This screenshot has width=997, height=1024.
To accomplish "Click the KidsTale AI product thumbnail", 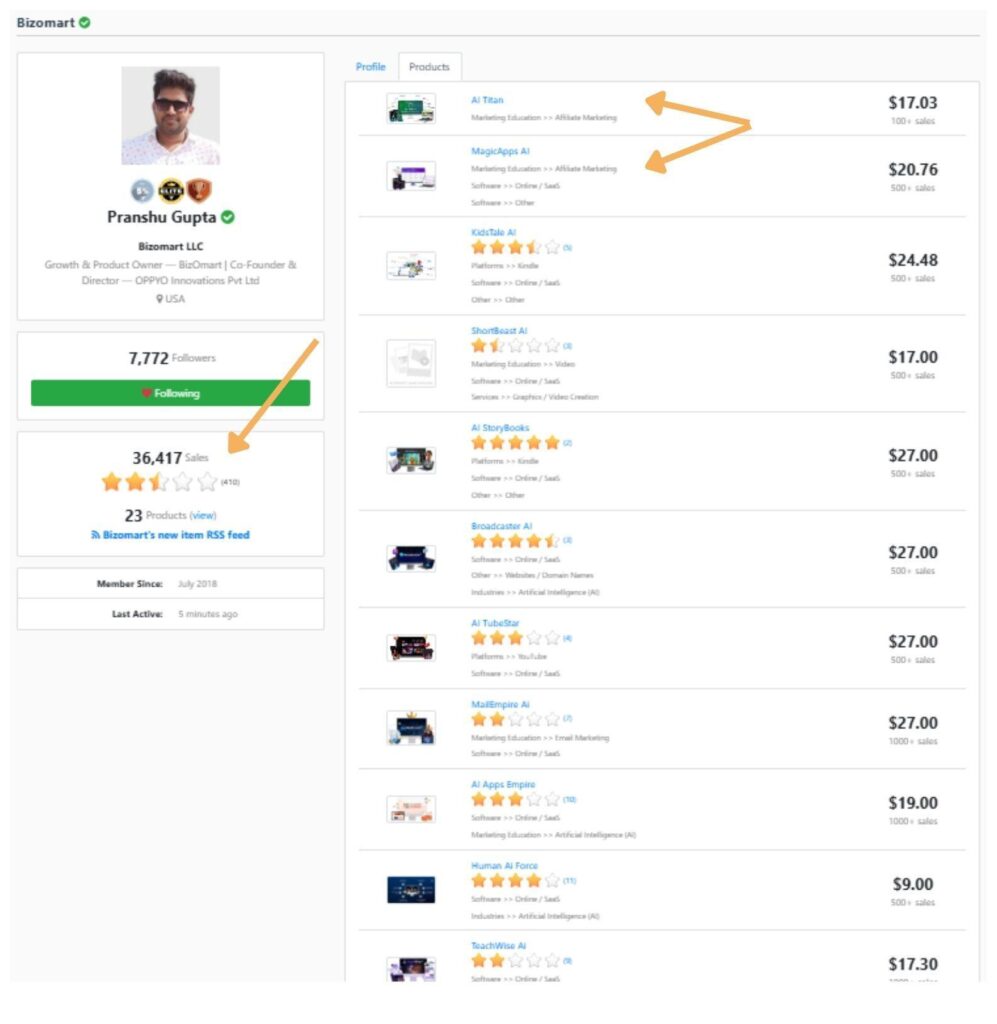I will 411,265.
